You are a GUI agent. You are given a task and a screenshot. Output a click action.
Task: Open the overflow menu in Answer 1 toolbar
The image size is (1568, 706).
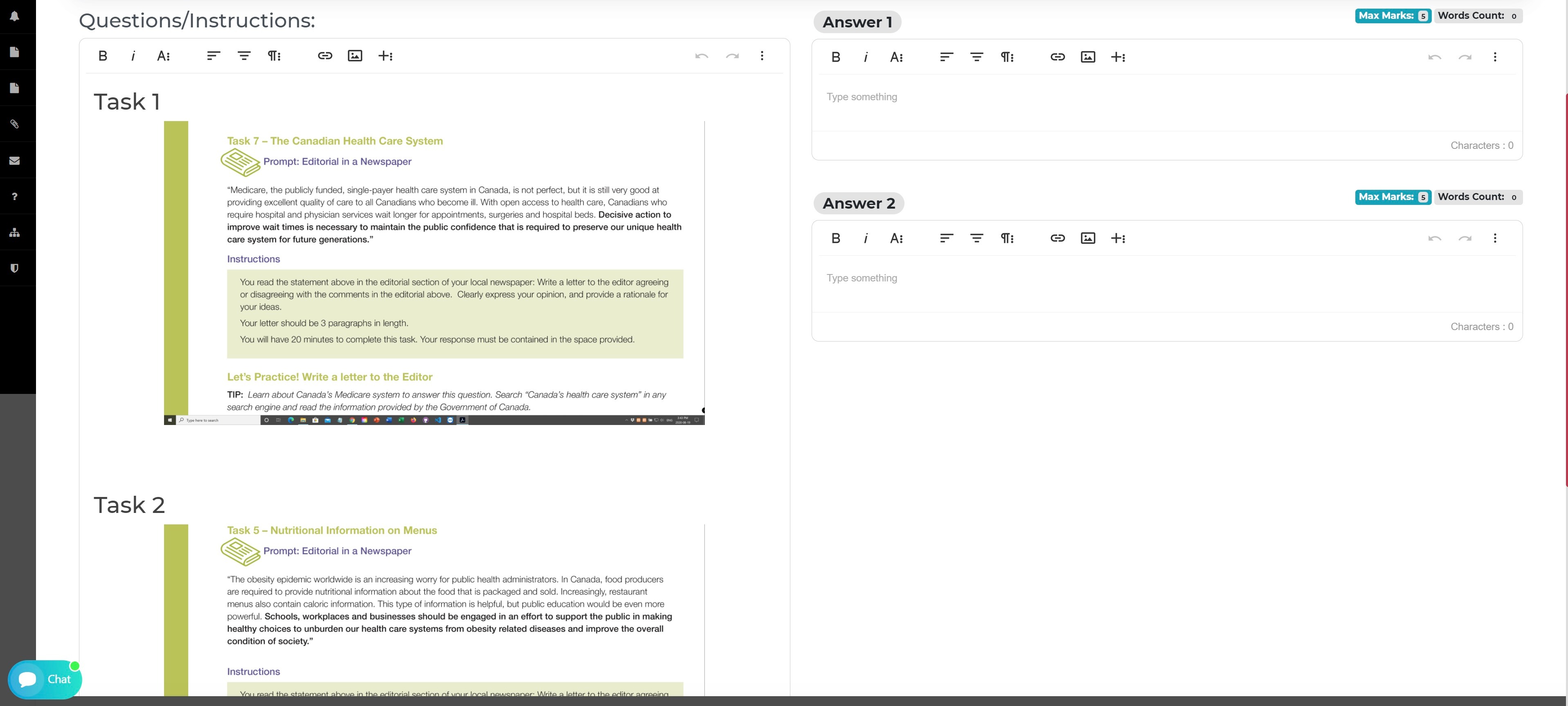(1496, 56)
